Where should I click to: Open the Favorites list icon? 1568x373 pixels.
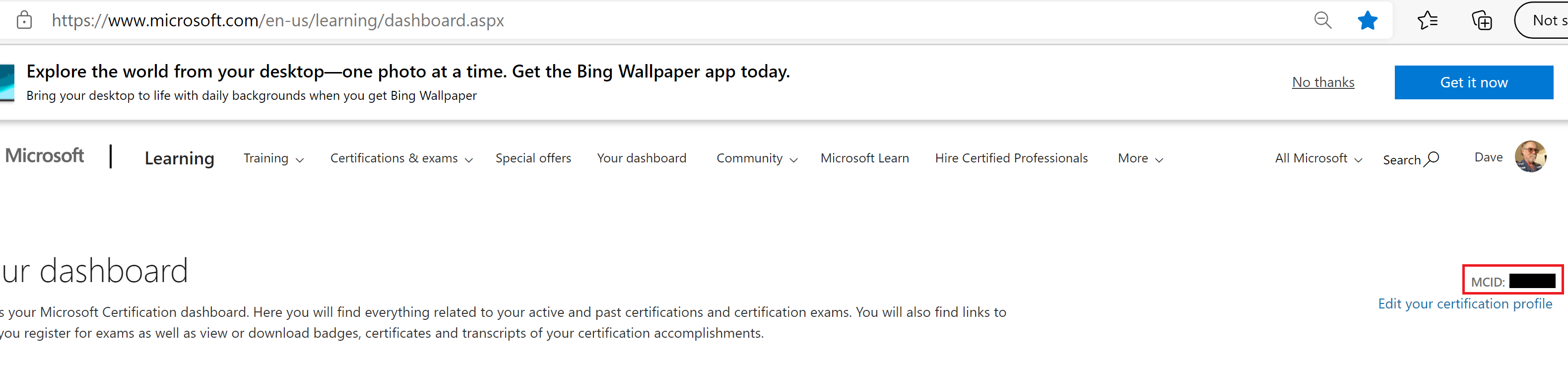tap(1428, 20)
